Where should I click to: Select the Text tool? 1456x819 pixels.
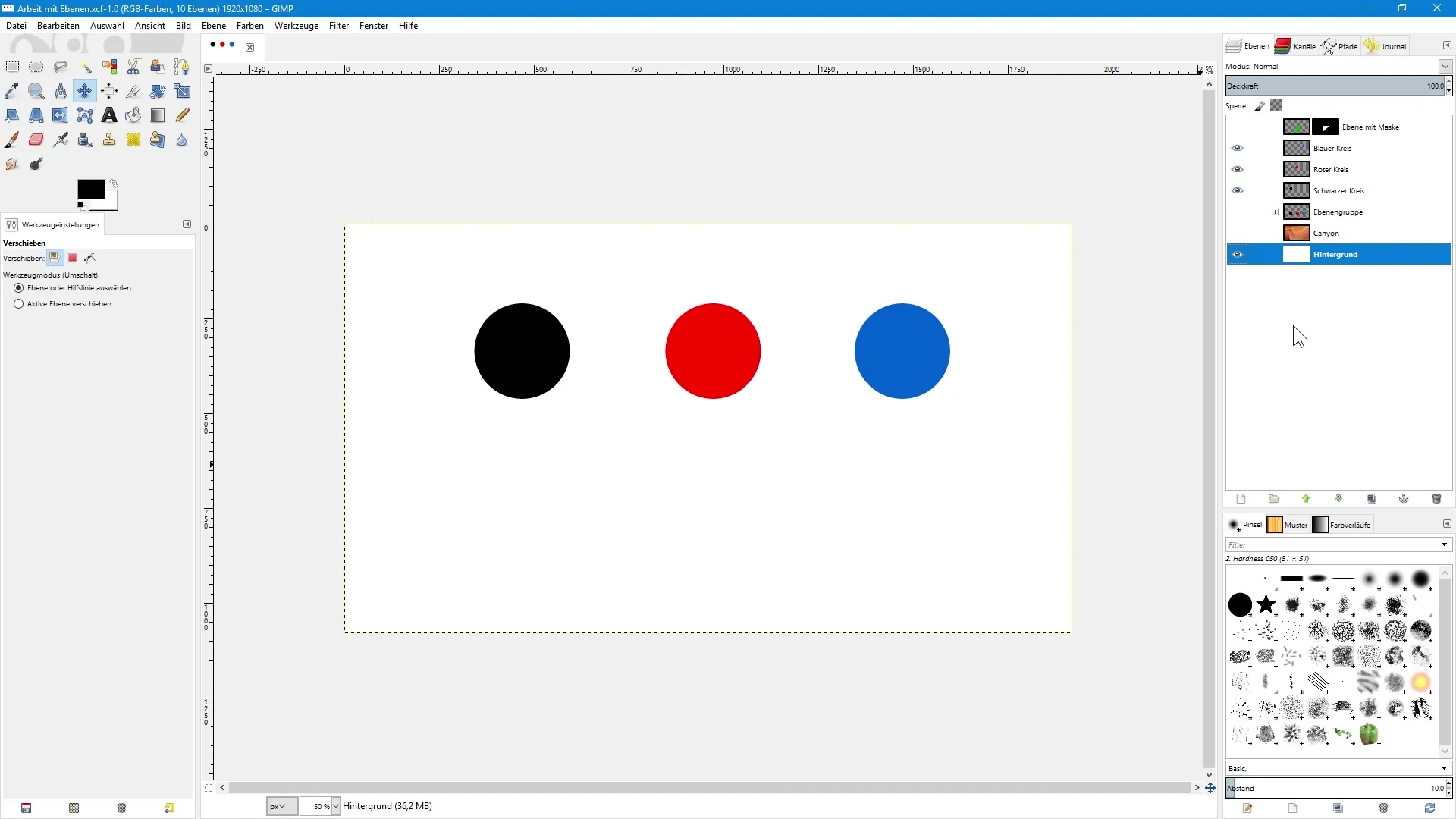109,115
